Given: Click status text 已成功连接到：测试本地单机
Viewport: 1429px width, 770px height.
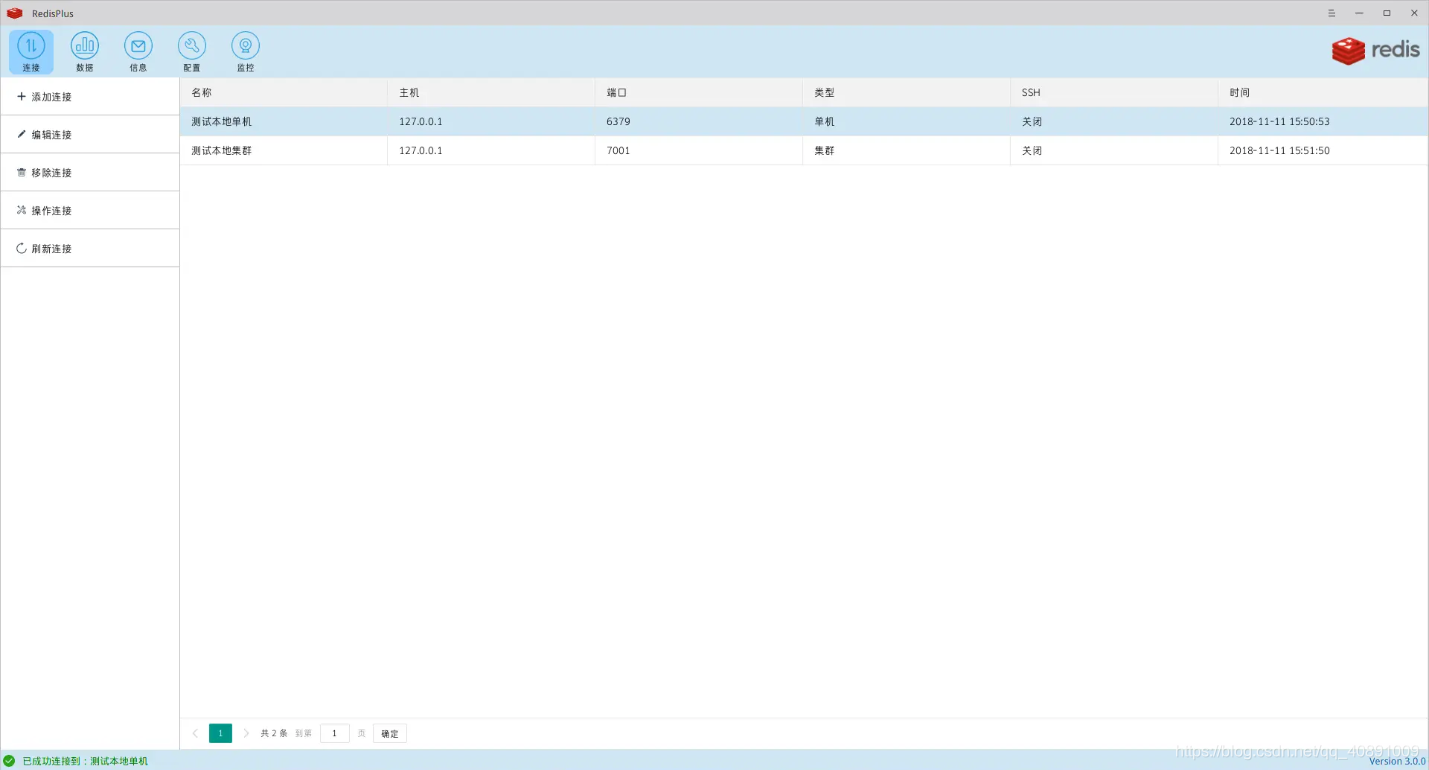Looking at the screenshot, I should pyautogui.click(x=85, y=761).
